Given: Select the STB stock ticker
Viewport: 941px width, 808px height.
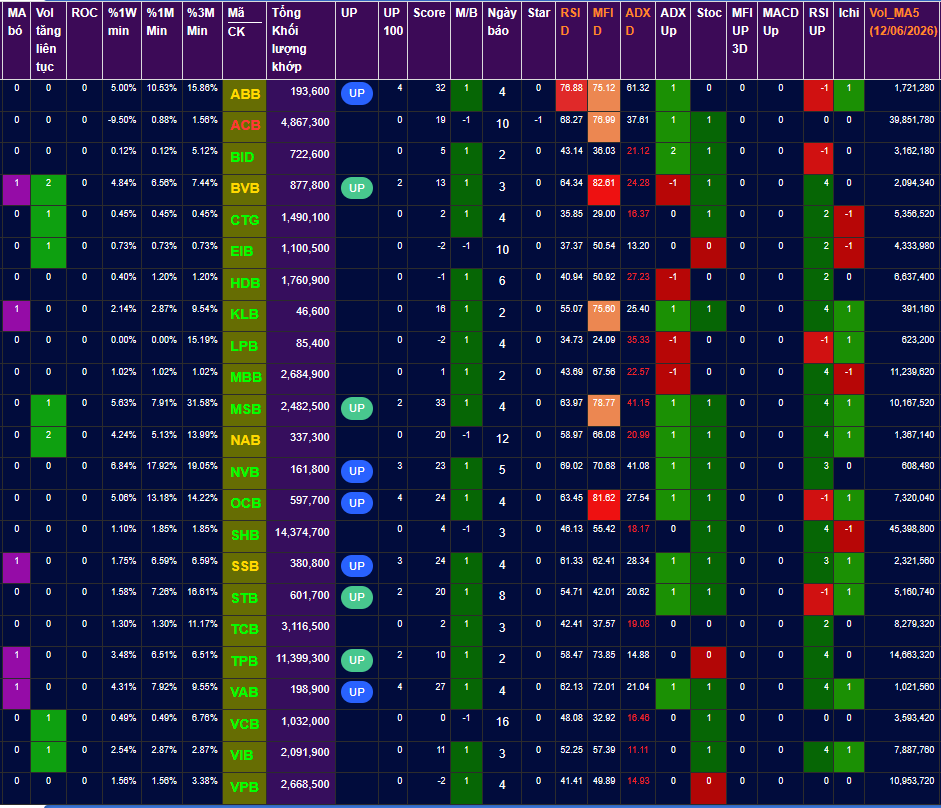Looking at the screenshot, I should (244, 598).
